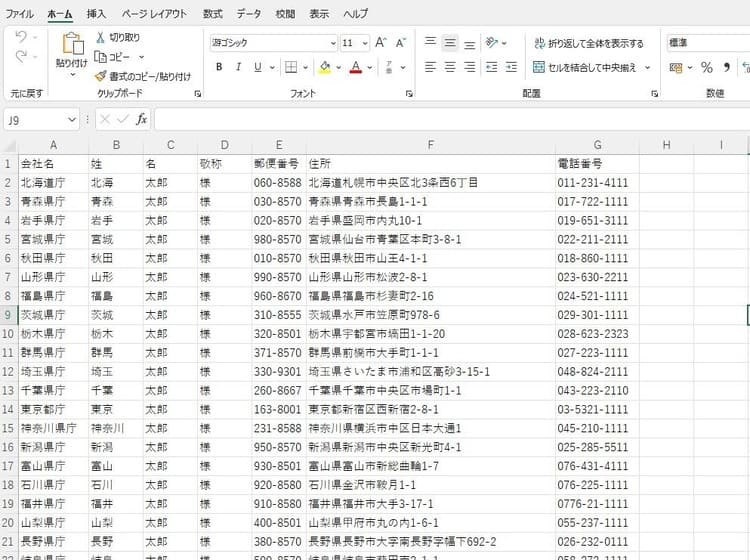This screenshot has height=560, width=750.
Task: Click the formula bar input field
Action: pyautogui.click(x=452, y=119)
